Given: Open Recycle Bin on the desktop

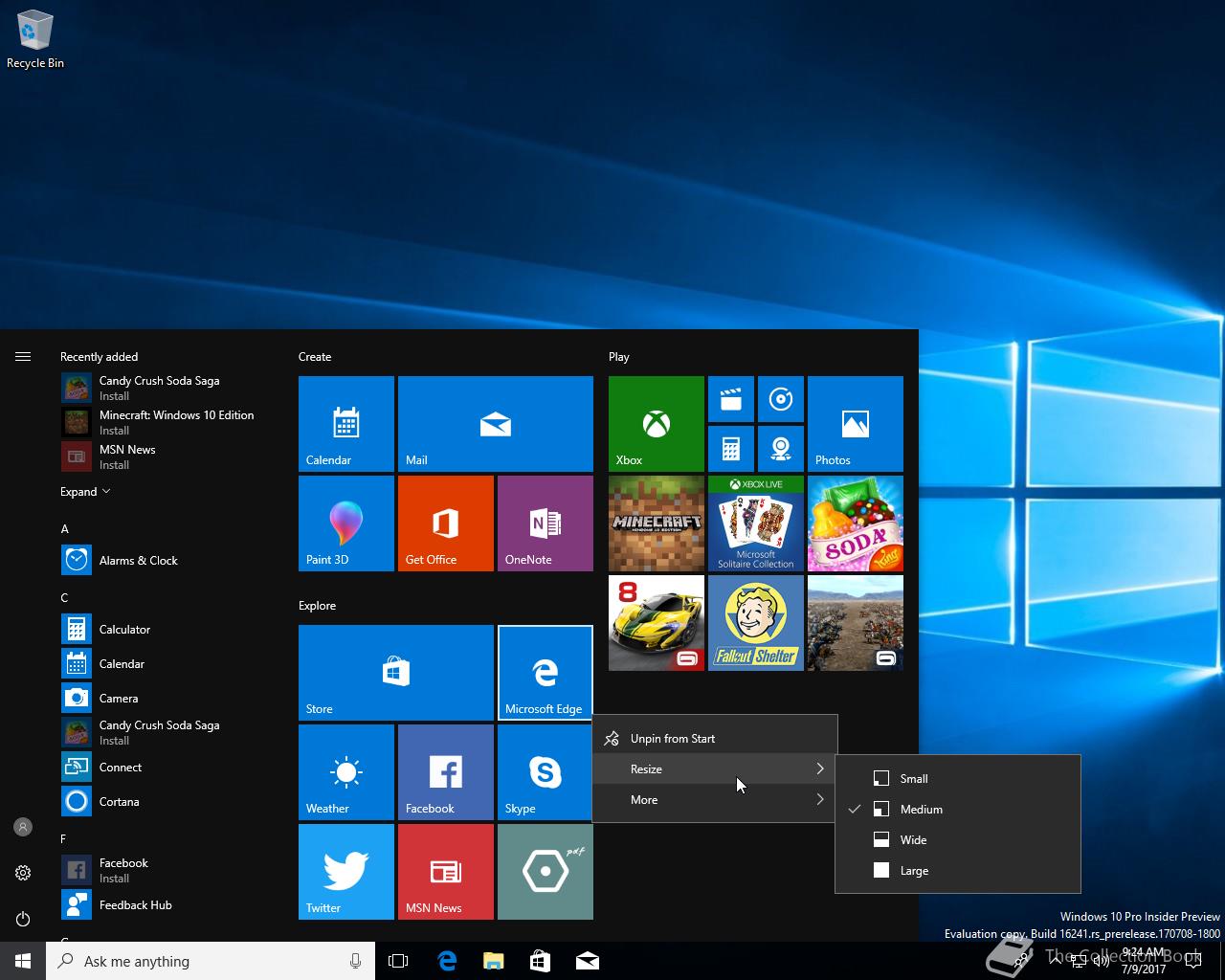Looking at the screenshot, I should 35,40.
